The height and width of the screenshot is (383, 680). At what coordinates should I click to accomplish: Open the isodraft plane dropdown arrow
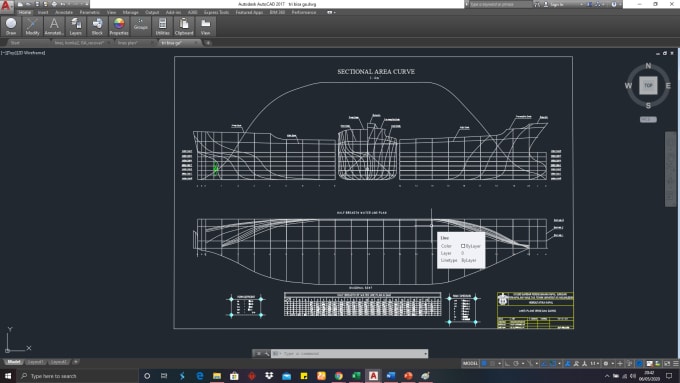point(537,363)
